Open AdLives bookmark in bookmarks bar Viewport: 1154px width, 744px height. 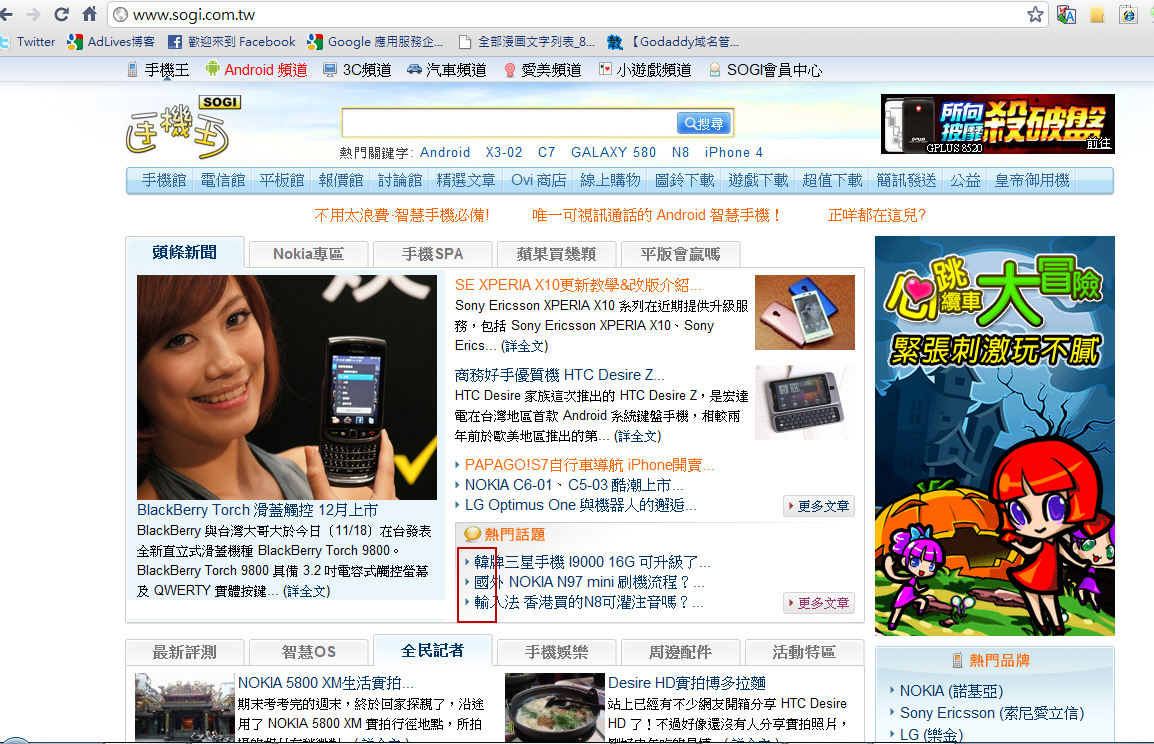[x=111, y=42]
